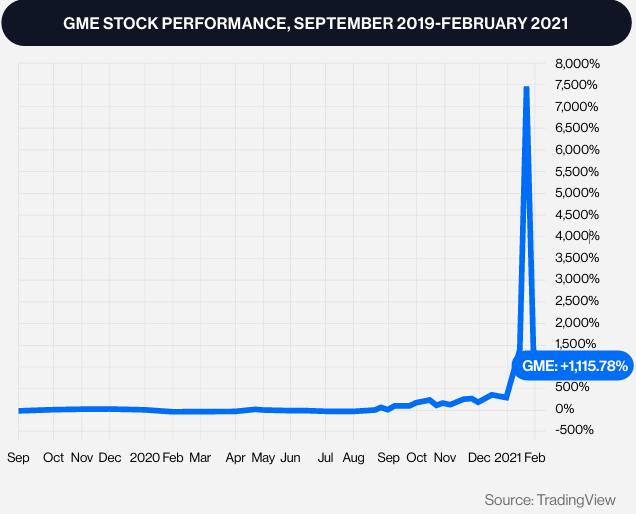The height and width of the screenshot is (514, 636).
Task: Select the 3,500% y-axis label
Action: coord(577,258)
